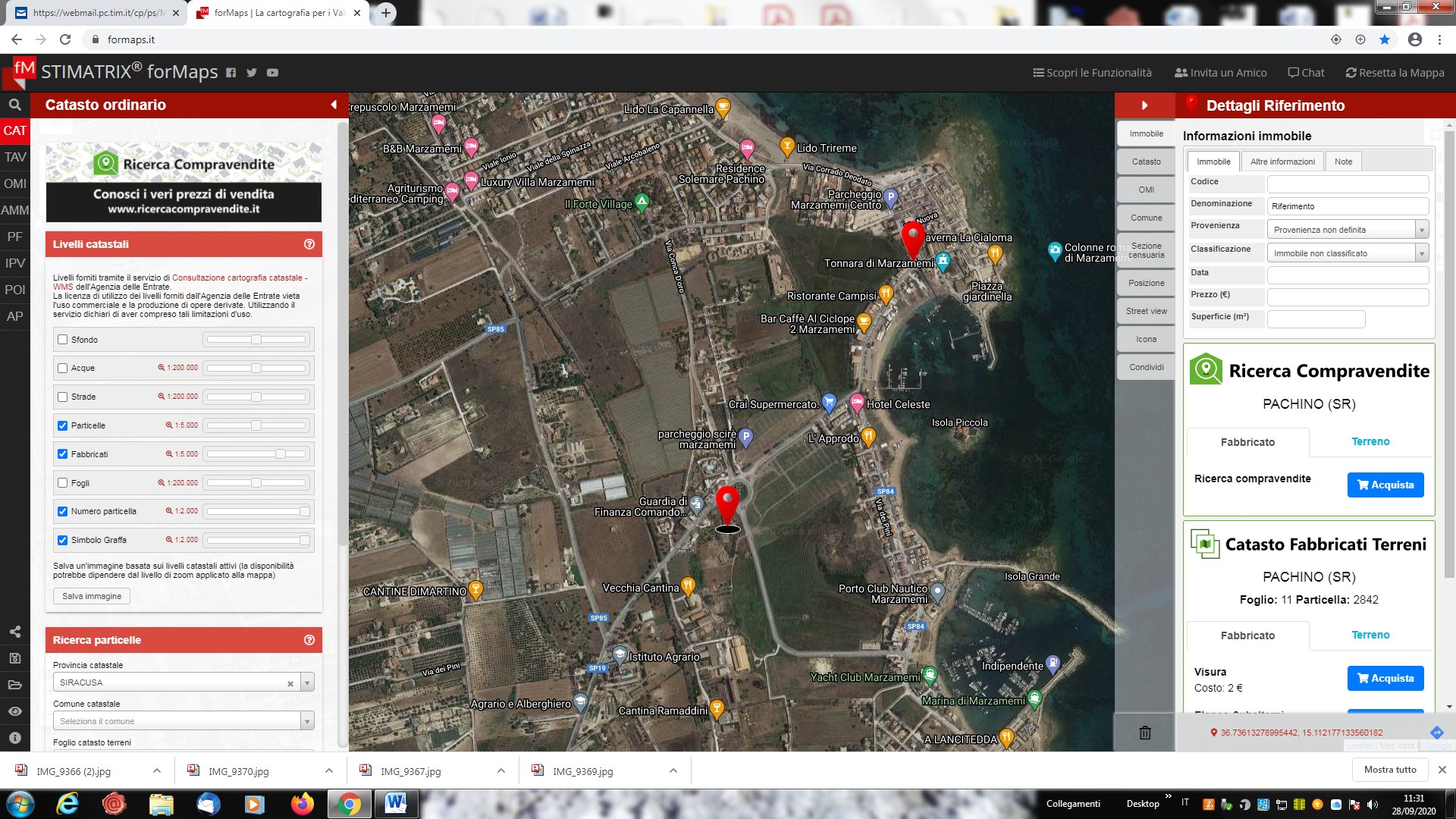The image size is (1456, 819).
Task: Adjust the Fabbricati opacity slider
Action: pyautogui.click(x=281, y=454)
